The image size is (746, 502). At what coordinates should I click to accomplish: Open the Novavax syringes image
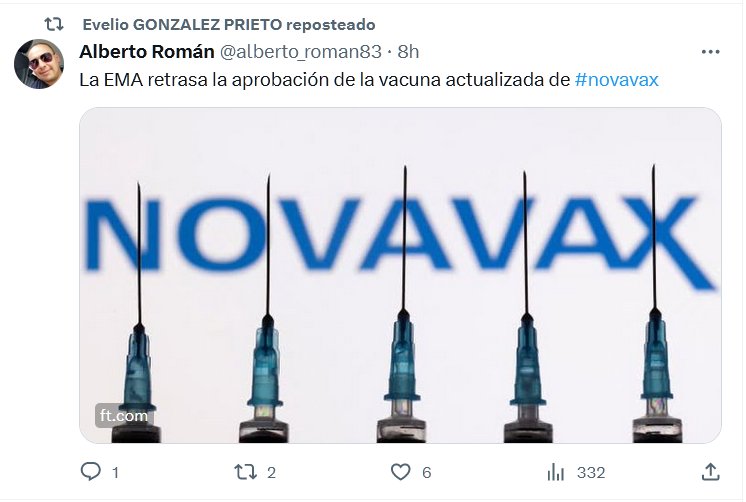(400, 275)
